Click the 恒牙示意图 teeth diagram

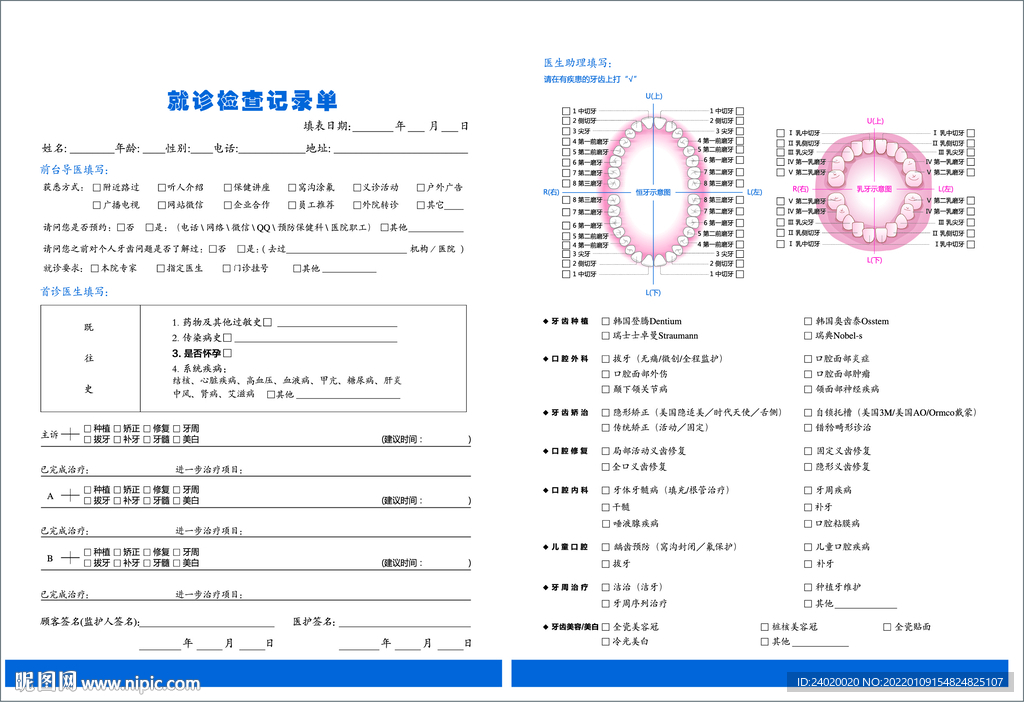click(653, 193)
